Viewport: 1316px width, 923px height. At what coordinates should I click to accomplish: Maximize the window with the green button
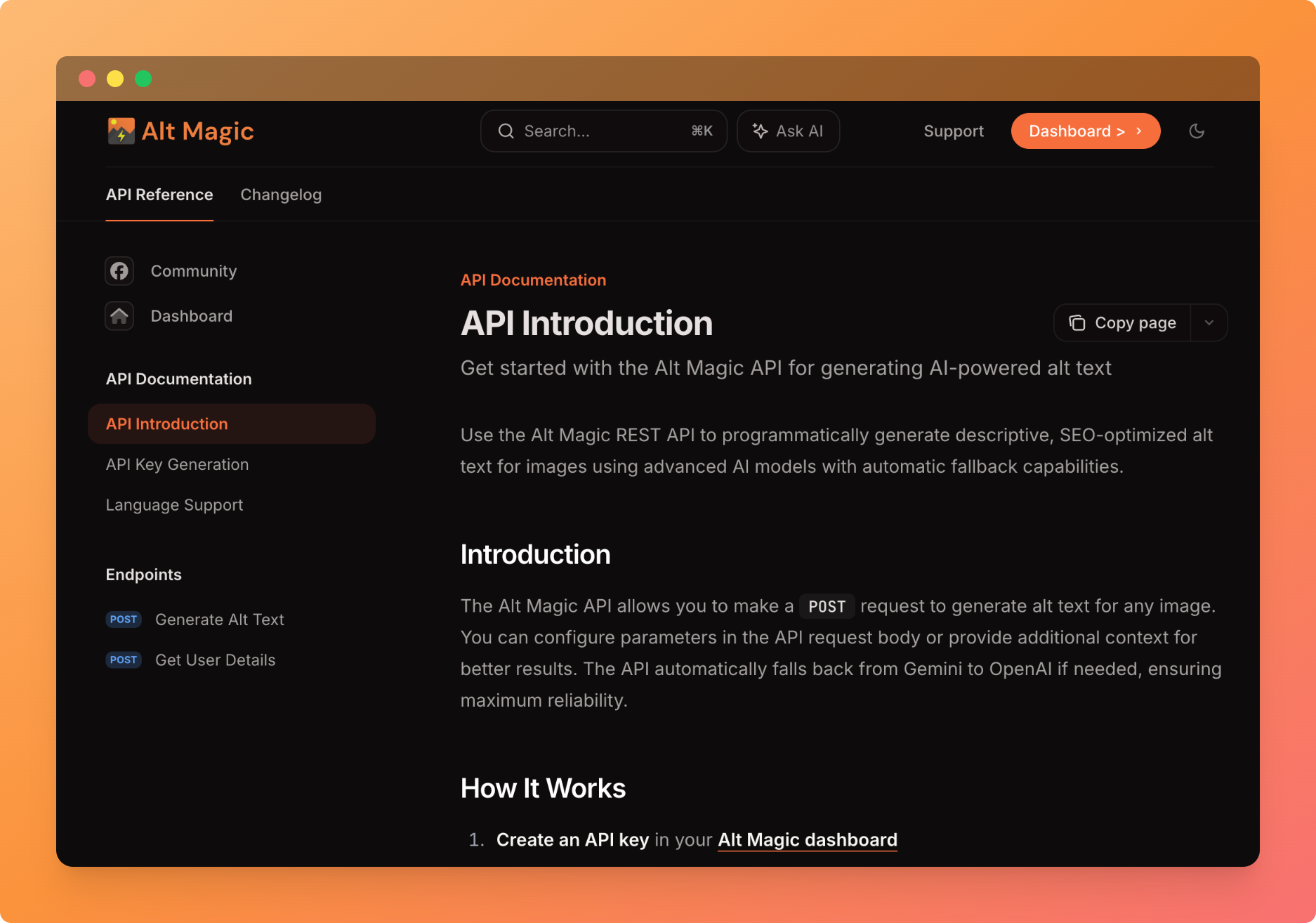143,79
